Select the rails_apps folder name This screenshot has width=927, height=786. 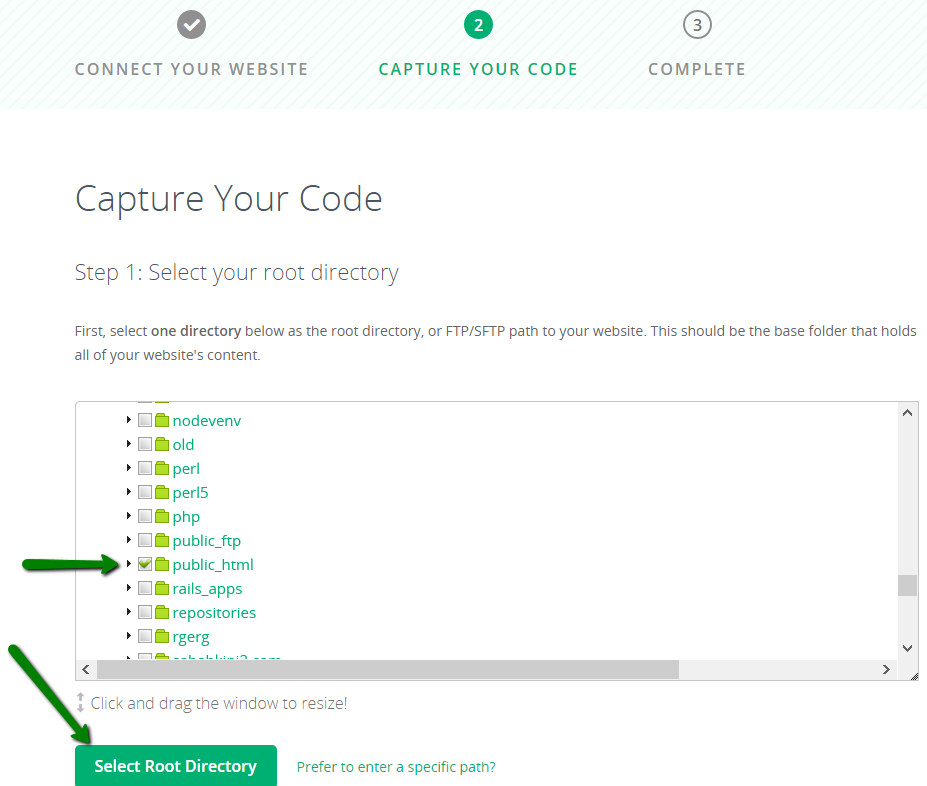tap(208, 589)
